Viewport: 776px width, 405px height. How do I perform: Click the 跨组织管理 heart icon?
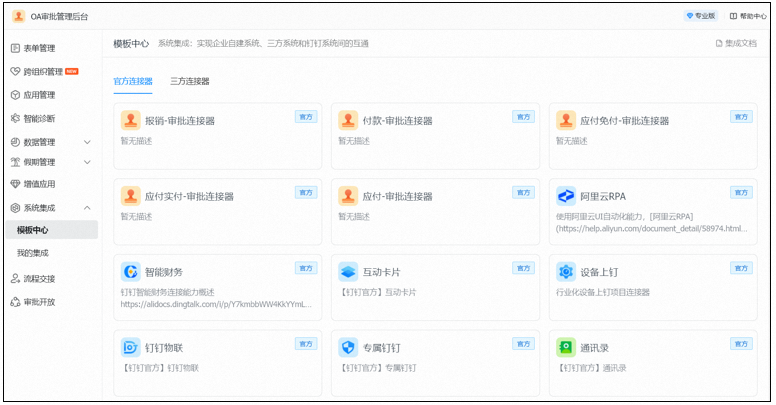coord(15,72)
